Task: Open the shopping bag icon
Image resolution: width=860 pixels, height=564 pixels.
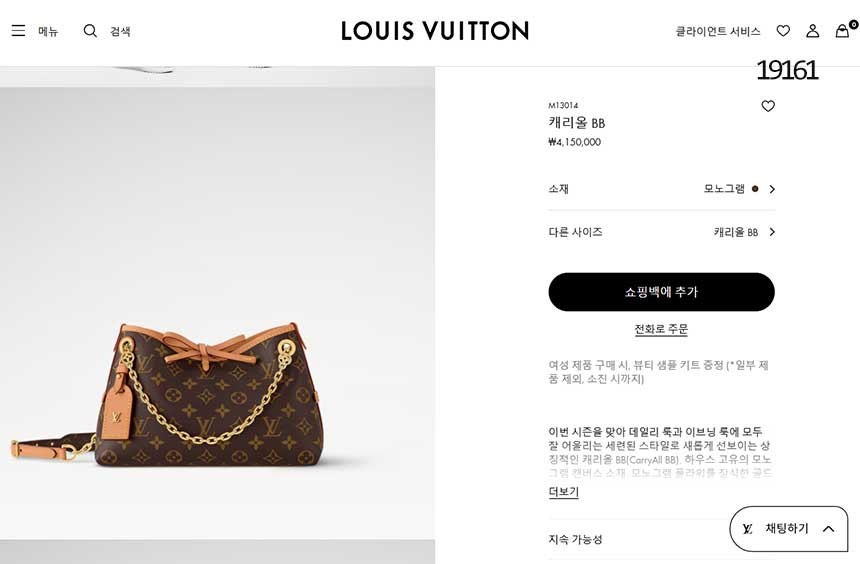Action: pyautogui.click(x=842, y=31)
